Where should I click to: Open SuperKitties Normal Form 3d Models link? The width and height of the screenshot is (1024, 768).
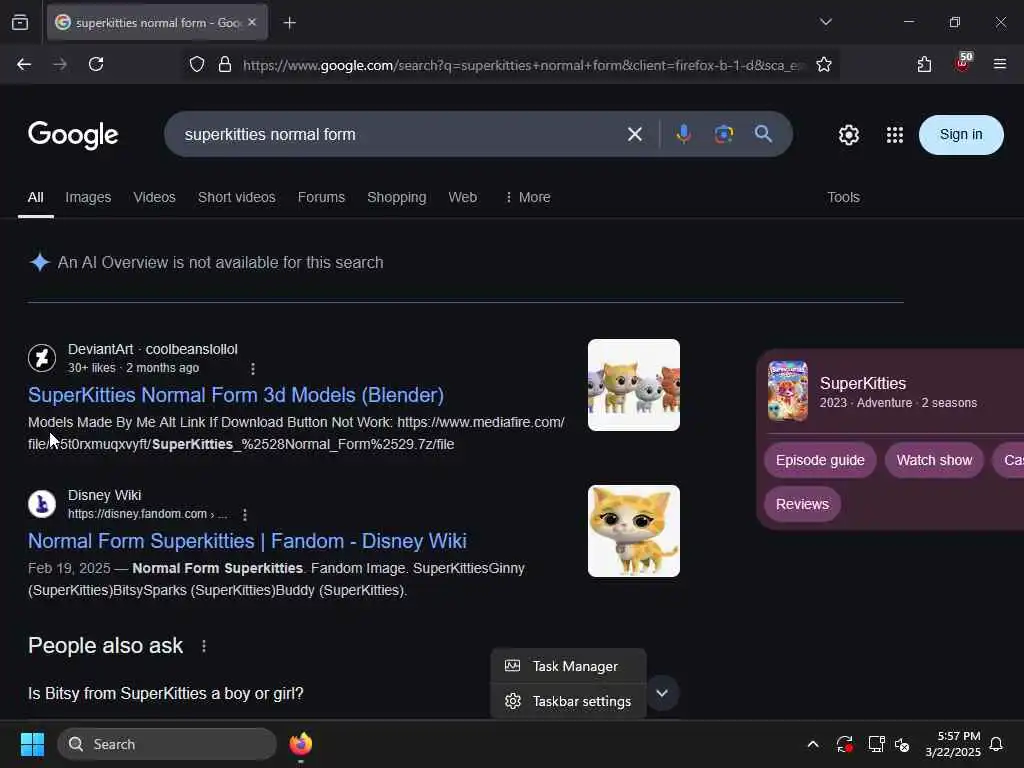236,395
